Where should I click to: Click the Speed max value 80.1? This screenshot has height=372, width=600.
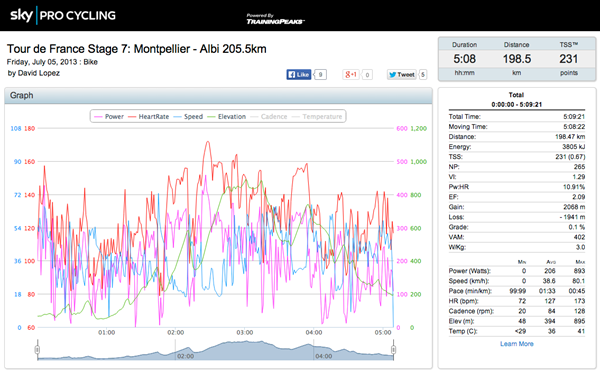coord(579,281)
